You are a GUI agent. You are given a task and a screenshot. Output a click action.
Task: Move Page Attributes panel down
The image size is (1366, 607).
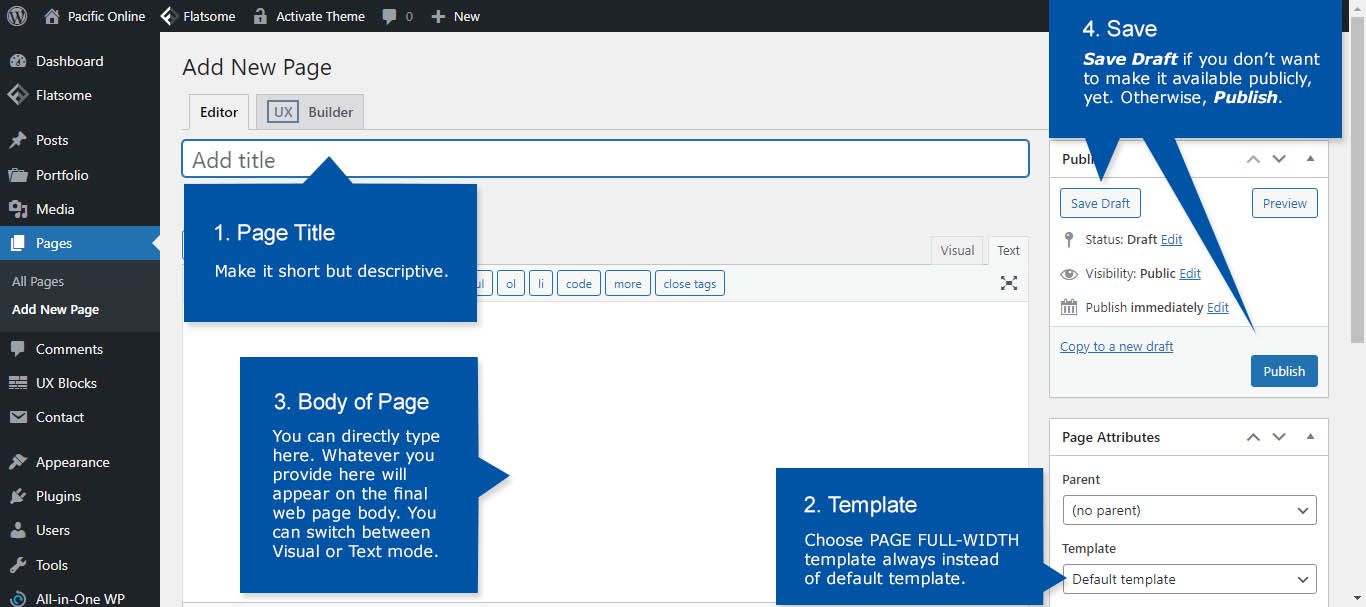[1279, 437]
